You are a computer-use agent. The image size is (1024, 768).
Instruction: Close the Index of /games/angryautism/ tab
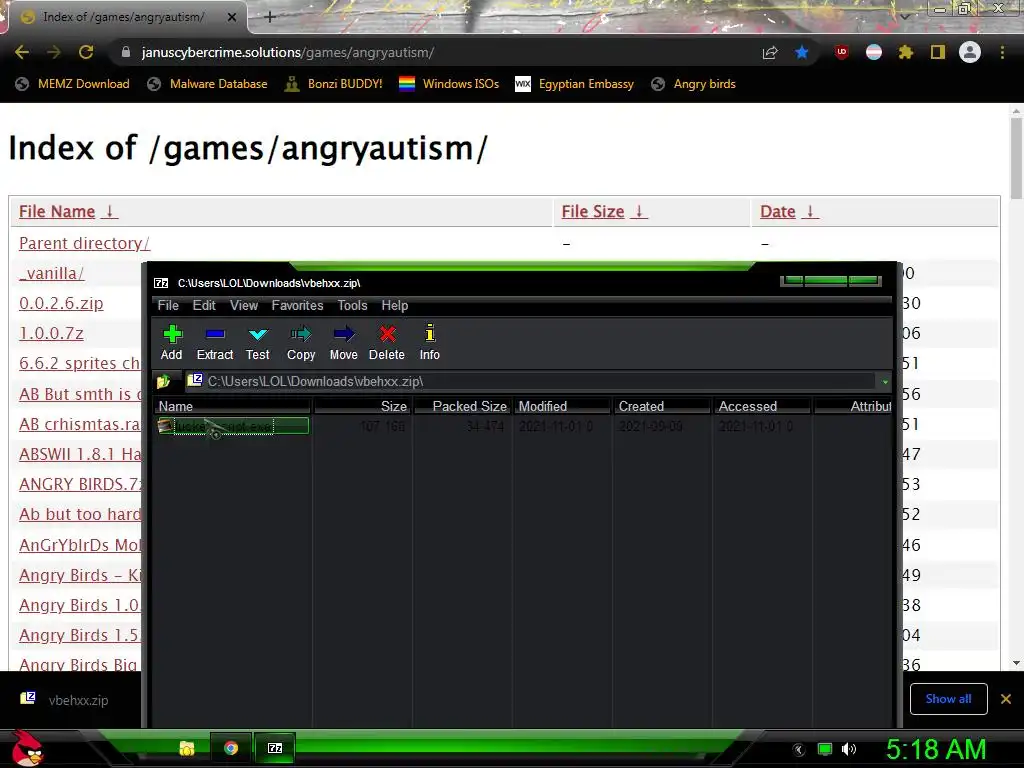(232, 18)
